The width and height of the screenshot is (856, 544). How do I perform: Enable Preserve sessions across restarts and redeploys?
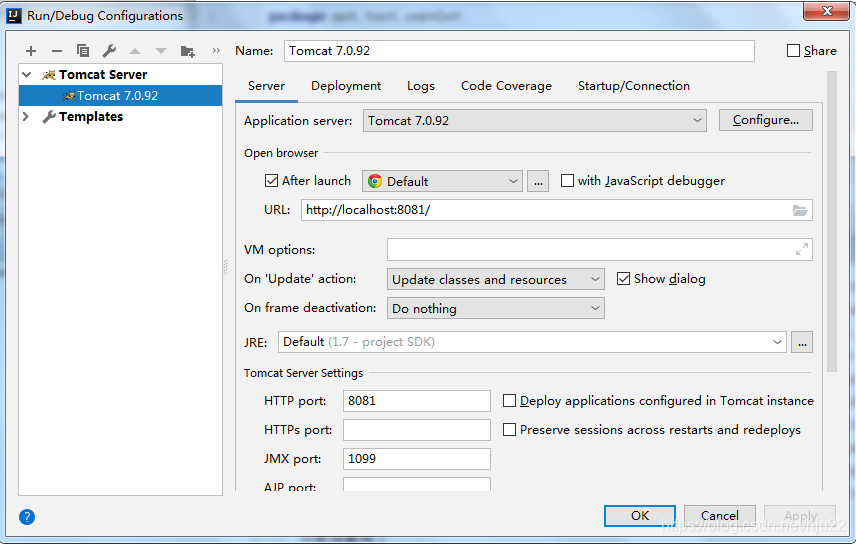click(x=509, y=430)
